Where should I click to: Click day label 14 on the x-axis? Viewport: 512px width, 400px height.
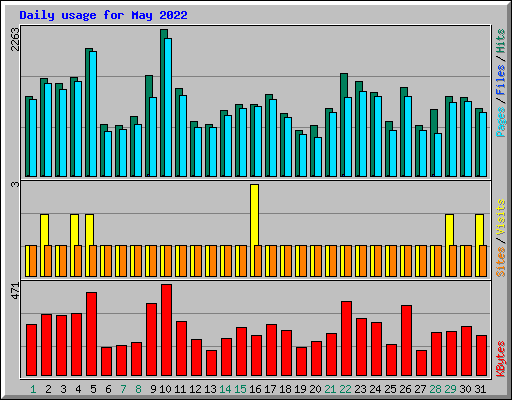coord(225,389)
